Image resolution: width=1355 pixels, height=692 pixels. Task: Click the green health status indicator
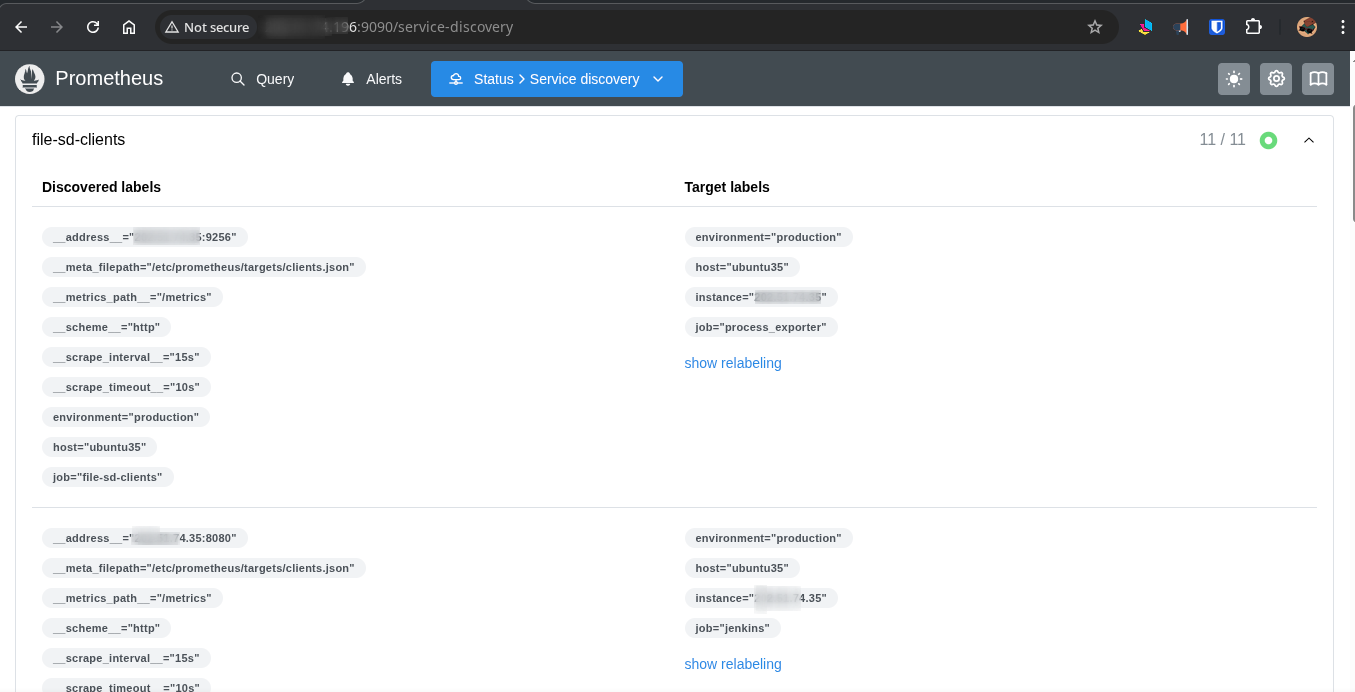(1268, 140)
